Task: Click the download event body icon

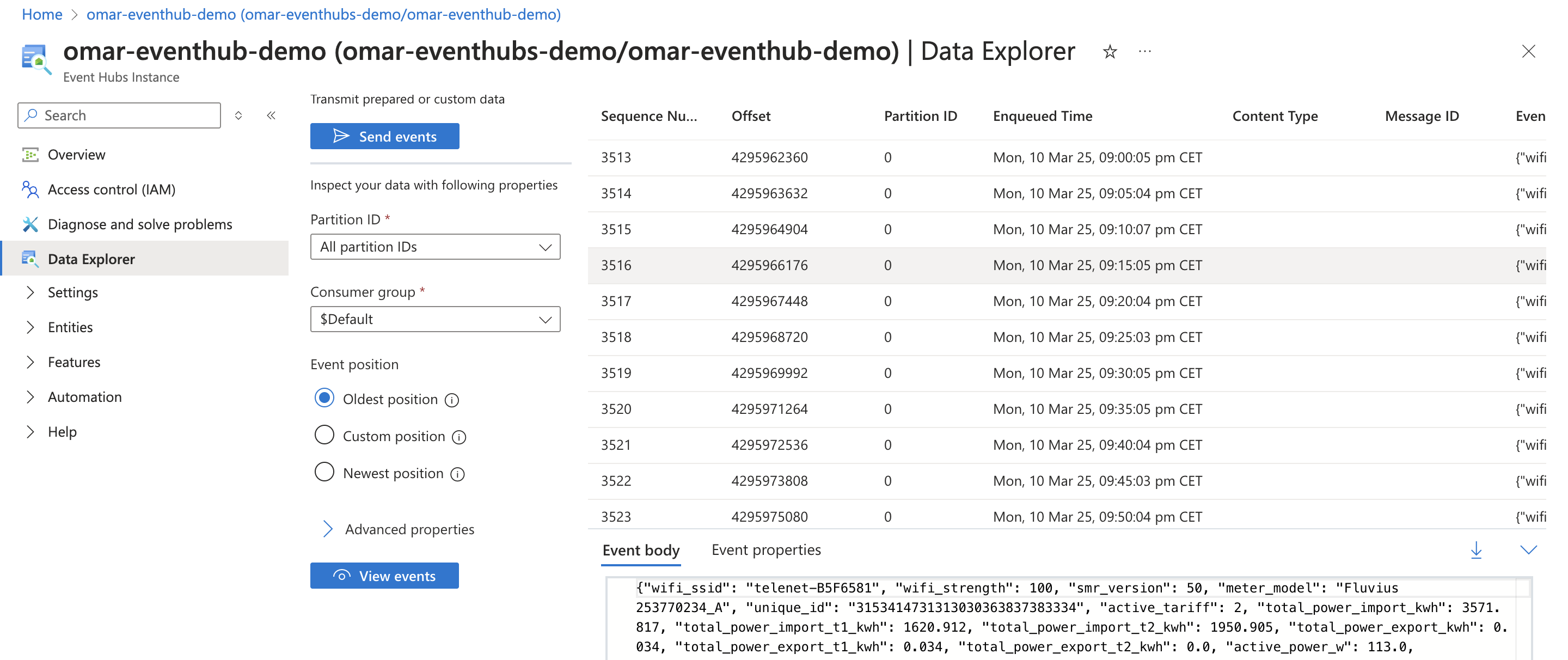Action: point(1475,550)
